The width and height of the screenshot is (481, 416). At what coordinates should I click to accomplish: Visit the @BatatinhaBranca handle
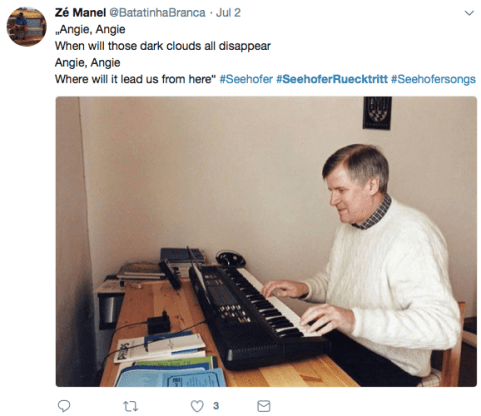157,13
